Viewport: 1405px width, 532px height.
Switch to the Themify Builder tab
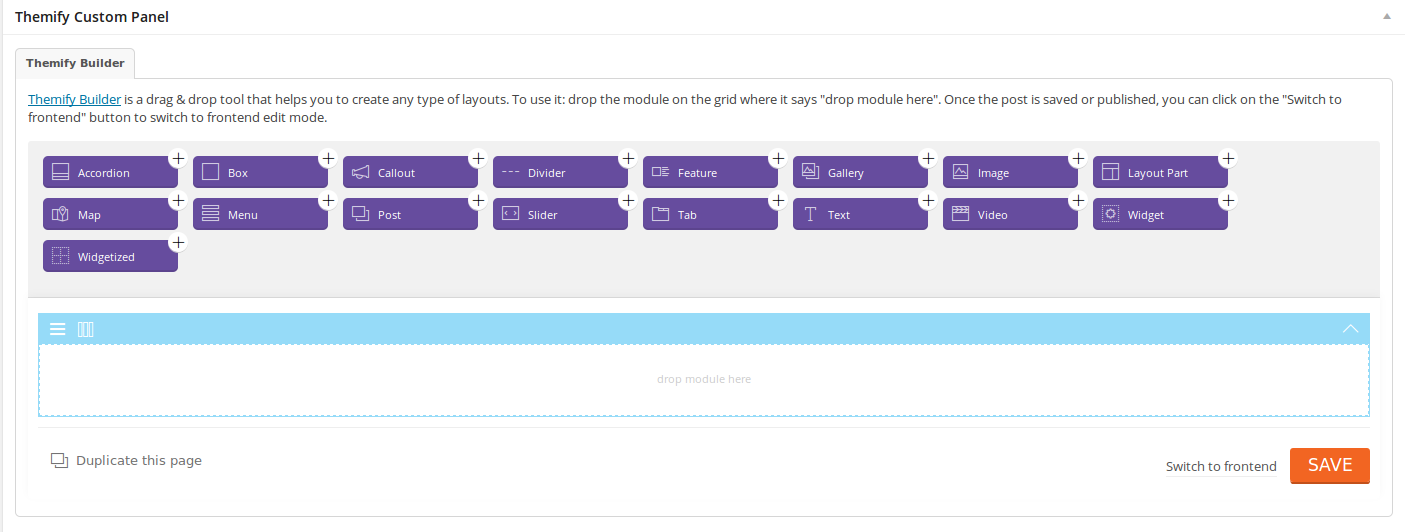point(75,63)
